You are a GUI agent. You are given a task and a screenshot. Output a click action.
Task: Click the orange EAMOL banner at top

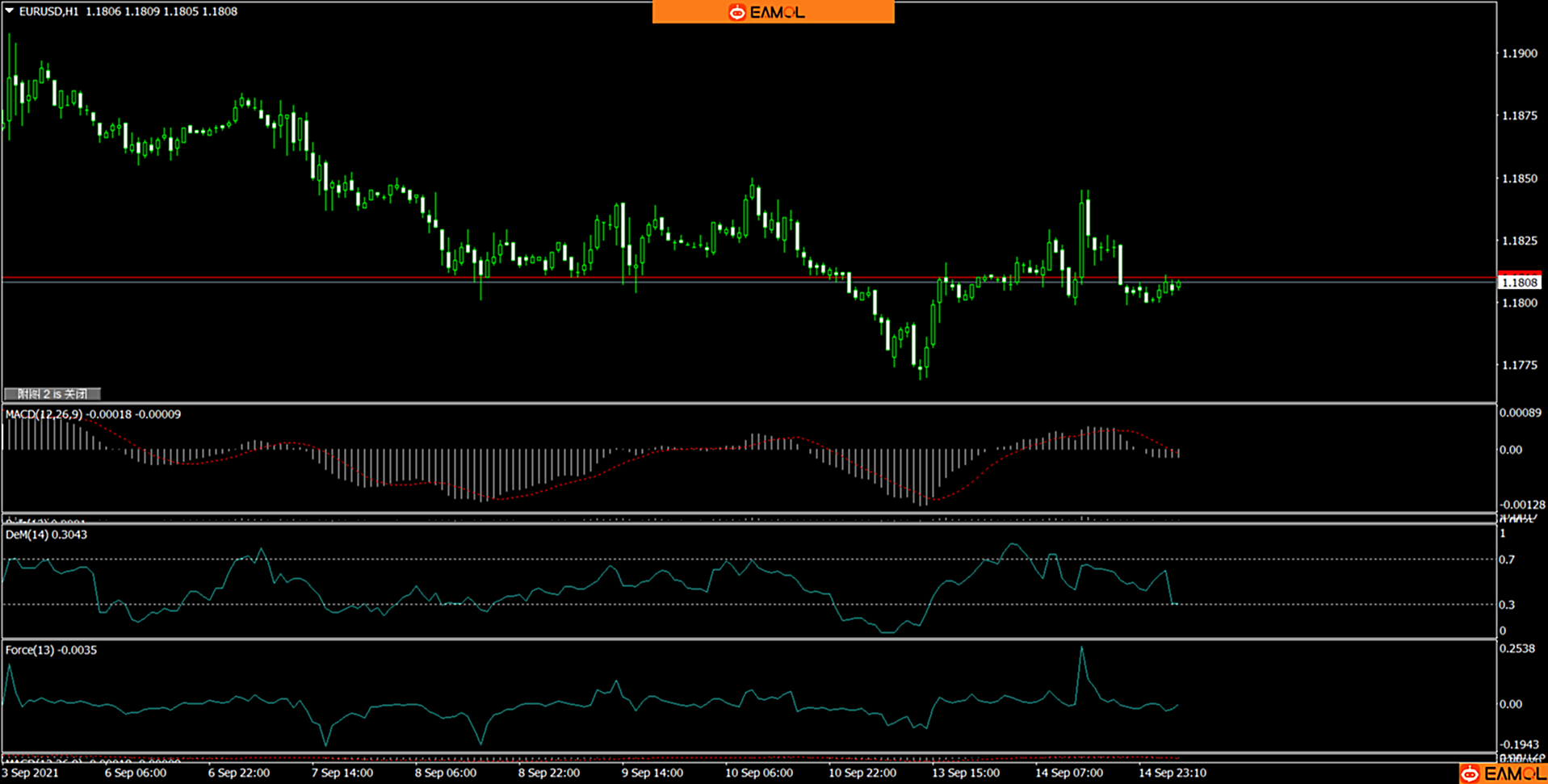point(773,12)
